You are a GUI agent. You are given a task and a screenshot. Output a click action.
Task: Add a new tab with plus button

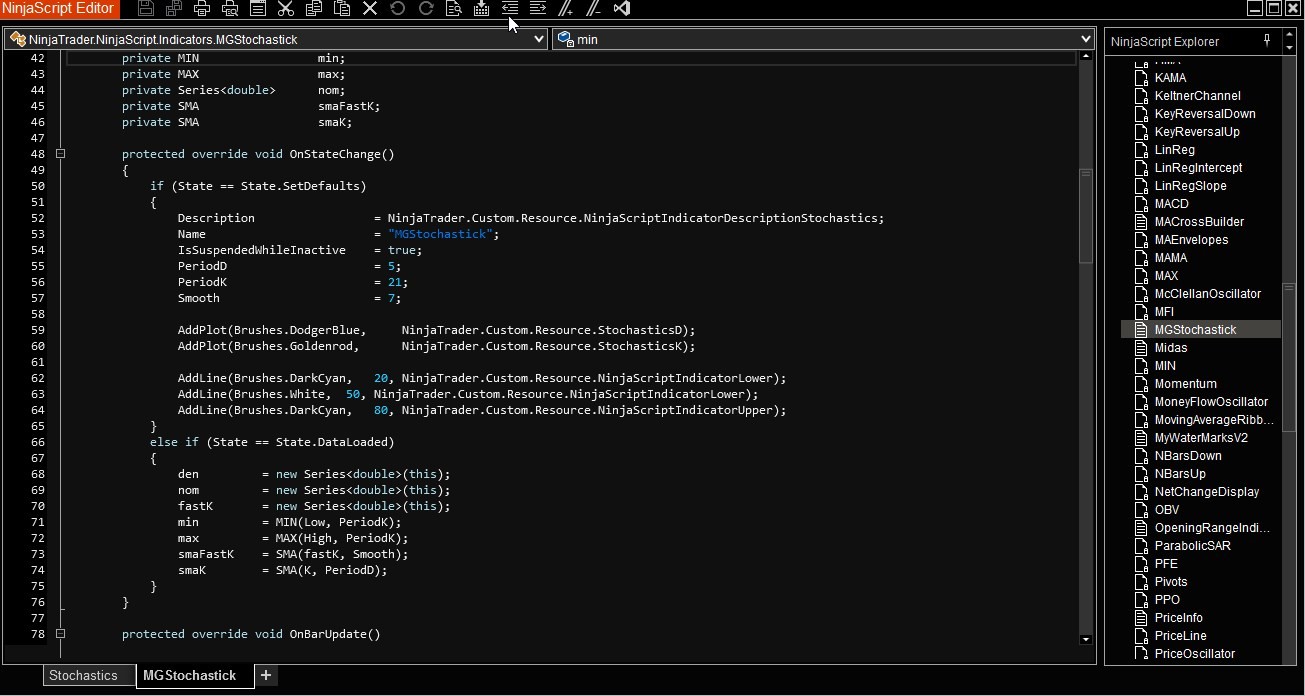coord(266,676)
